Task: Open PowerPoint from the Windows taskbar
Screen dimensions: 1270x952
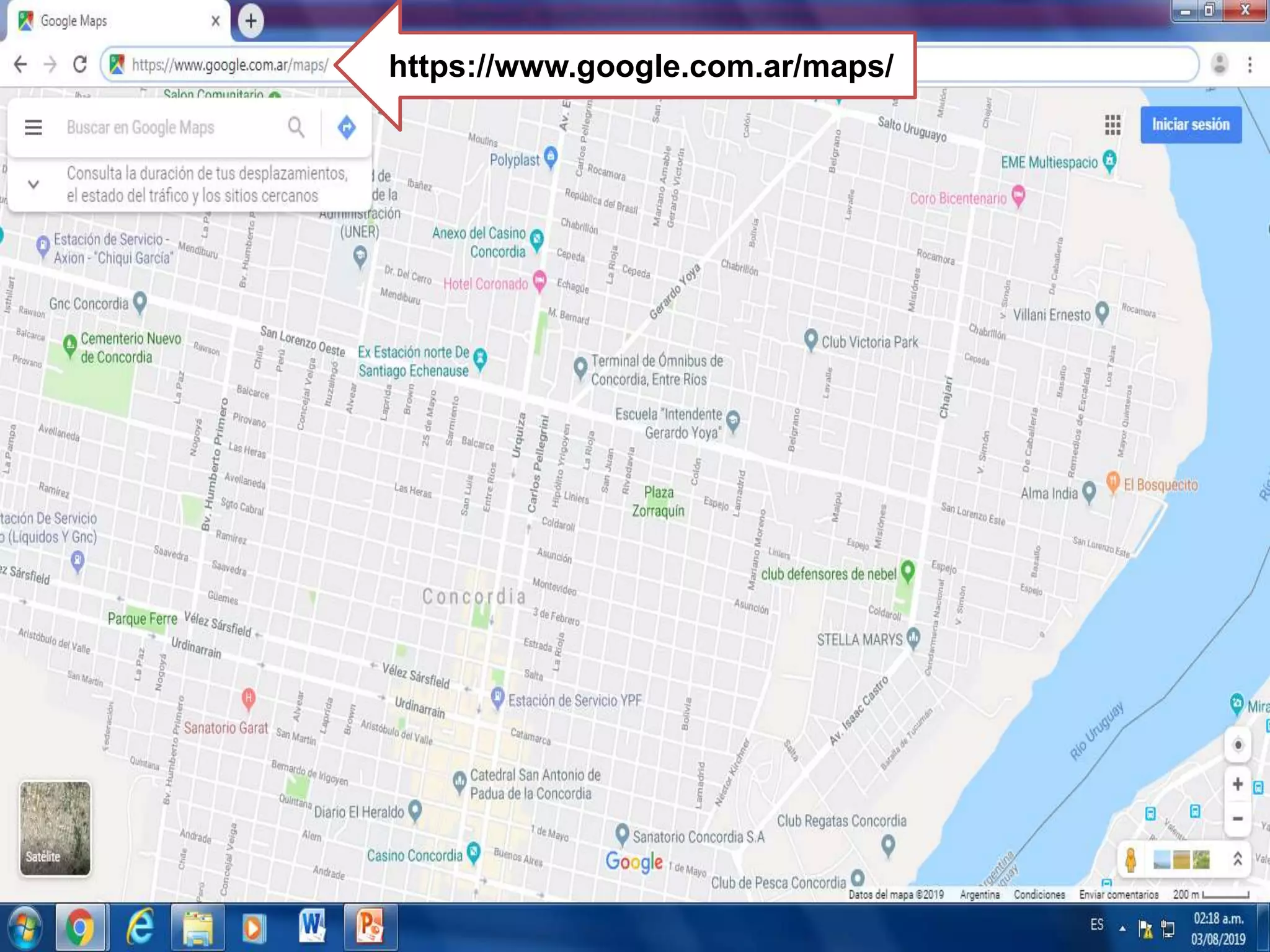Action: coord(370,927)
